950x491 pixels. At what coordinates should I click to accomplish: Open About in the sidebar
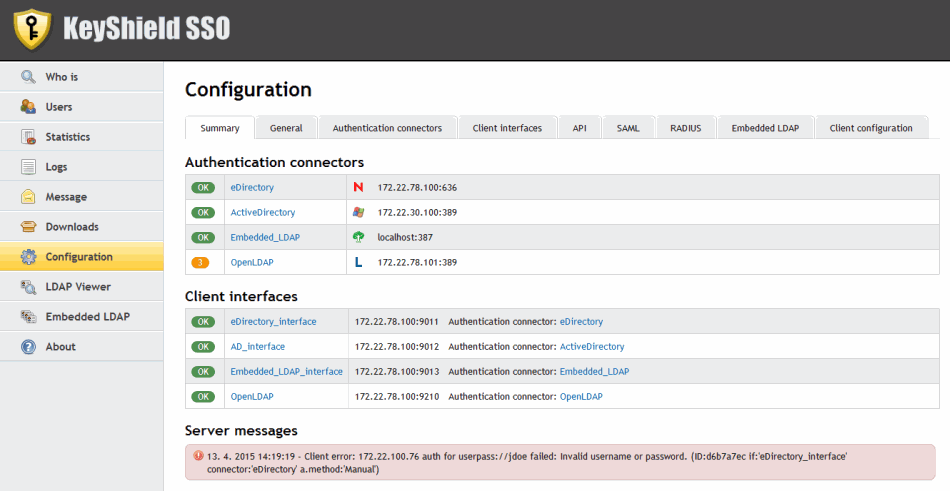[x=82, y=347]
